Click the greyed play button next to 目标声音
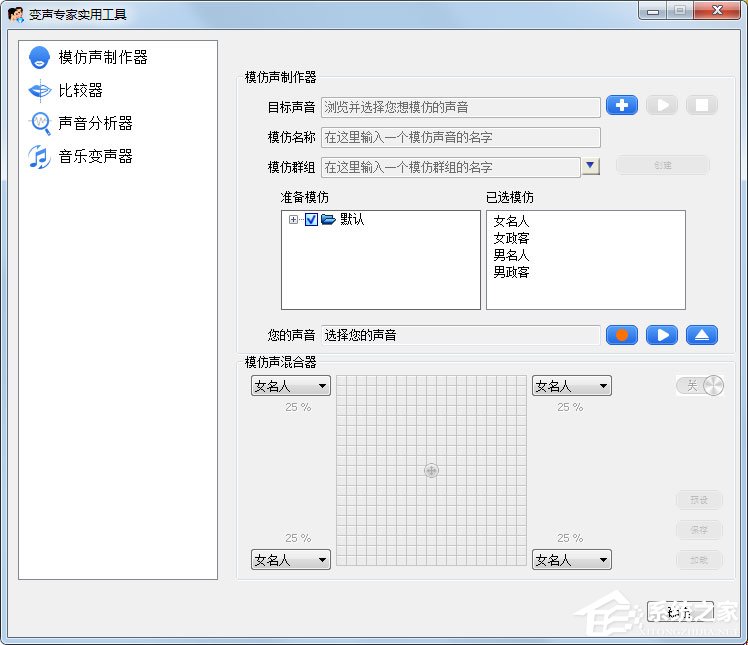The width and height of the screenshot is (748, 645). (x=662, y=105)
